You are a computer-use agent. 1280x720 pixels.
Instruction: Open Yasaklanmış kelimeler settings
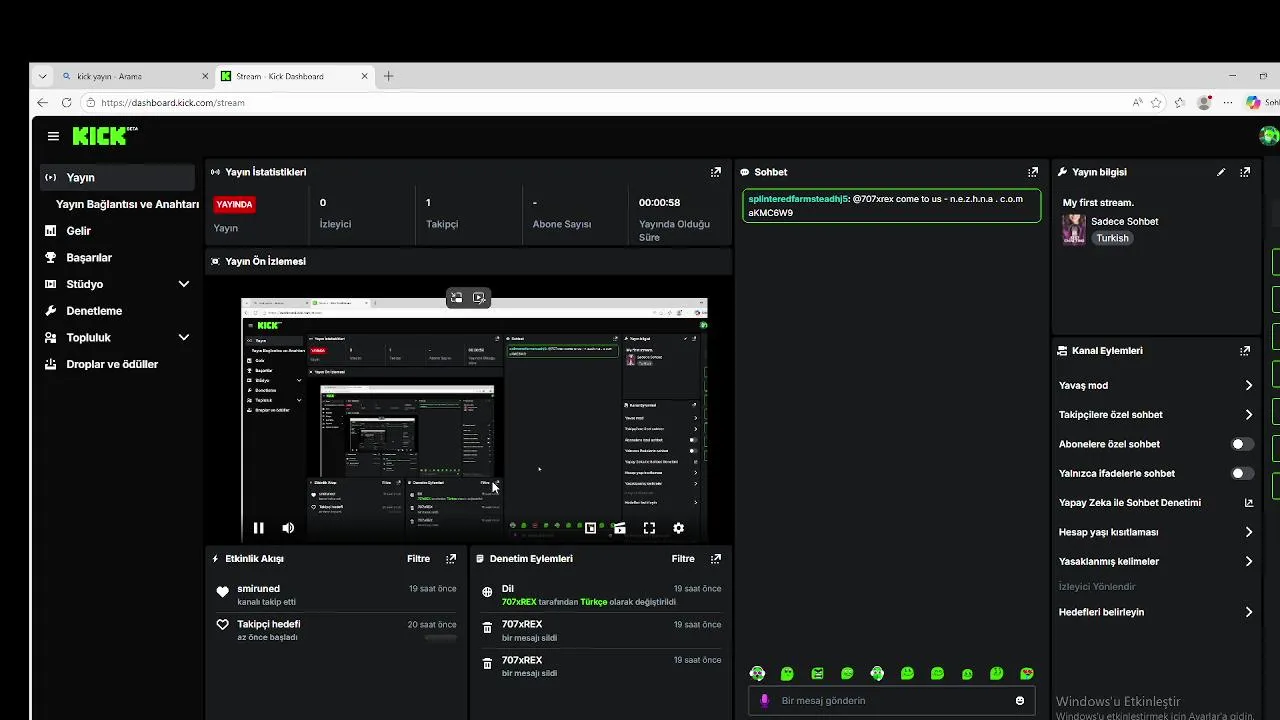[1156, 562]
